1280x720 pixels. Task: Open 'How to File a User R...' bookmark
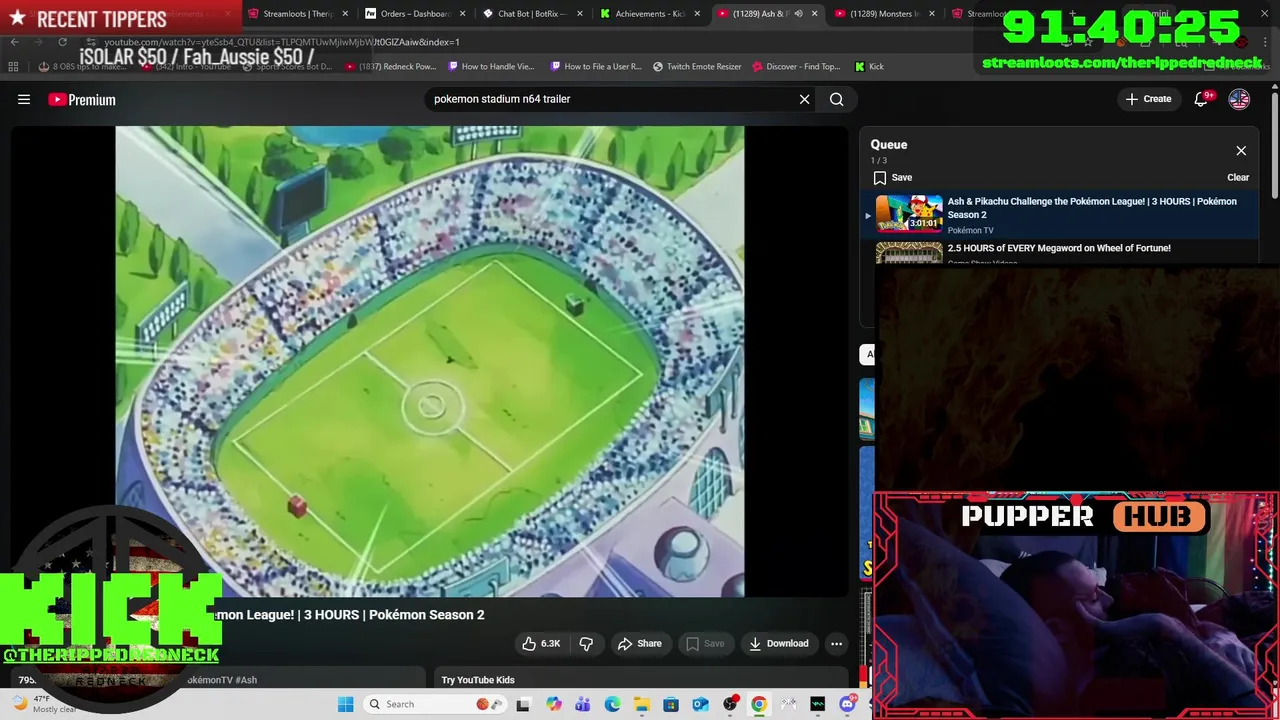click(596, 67)
